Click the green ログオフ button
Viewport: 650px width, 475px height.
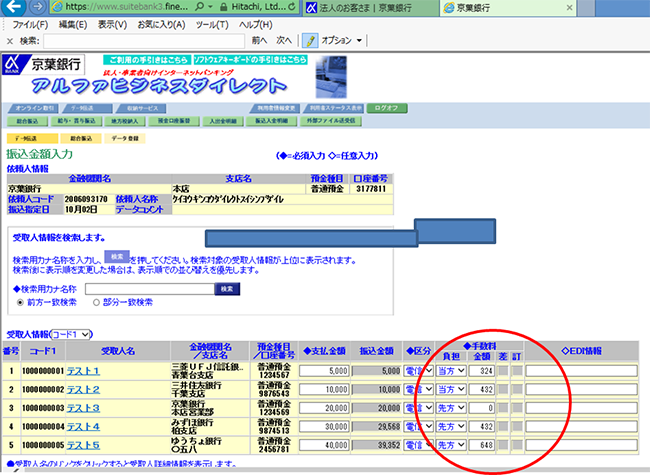(387, 108)
